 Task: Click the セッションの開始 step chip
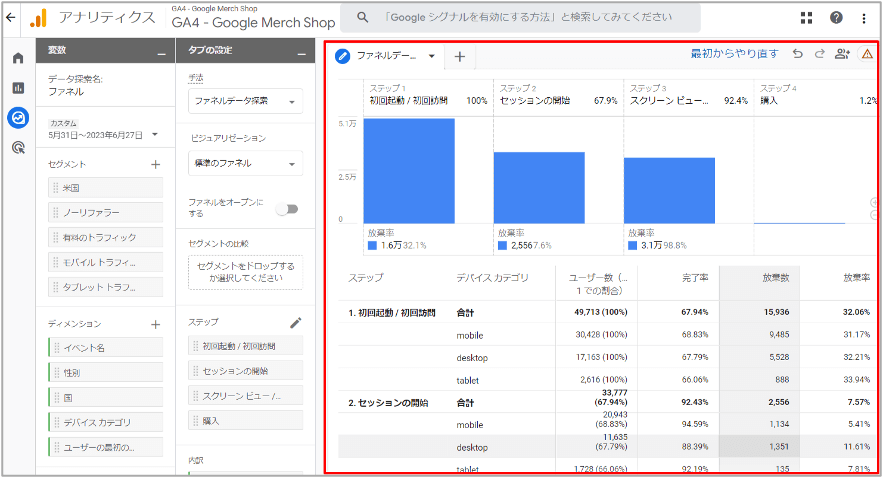coord(245,371)
